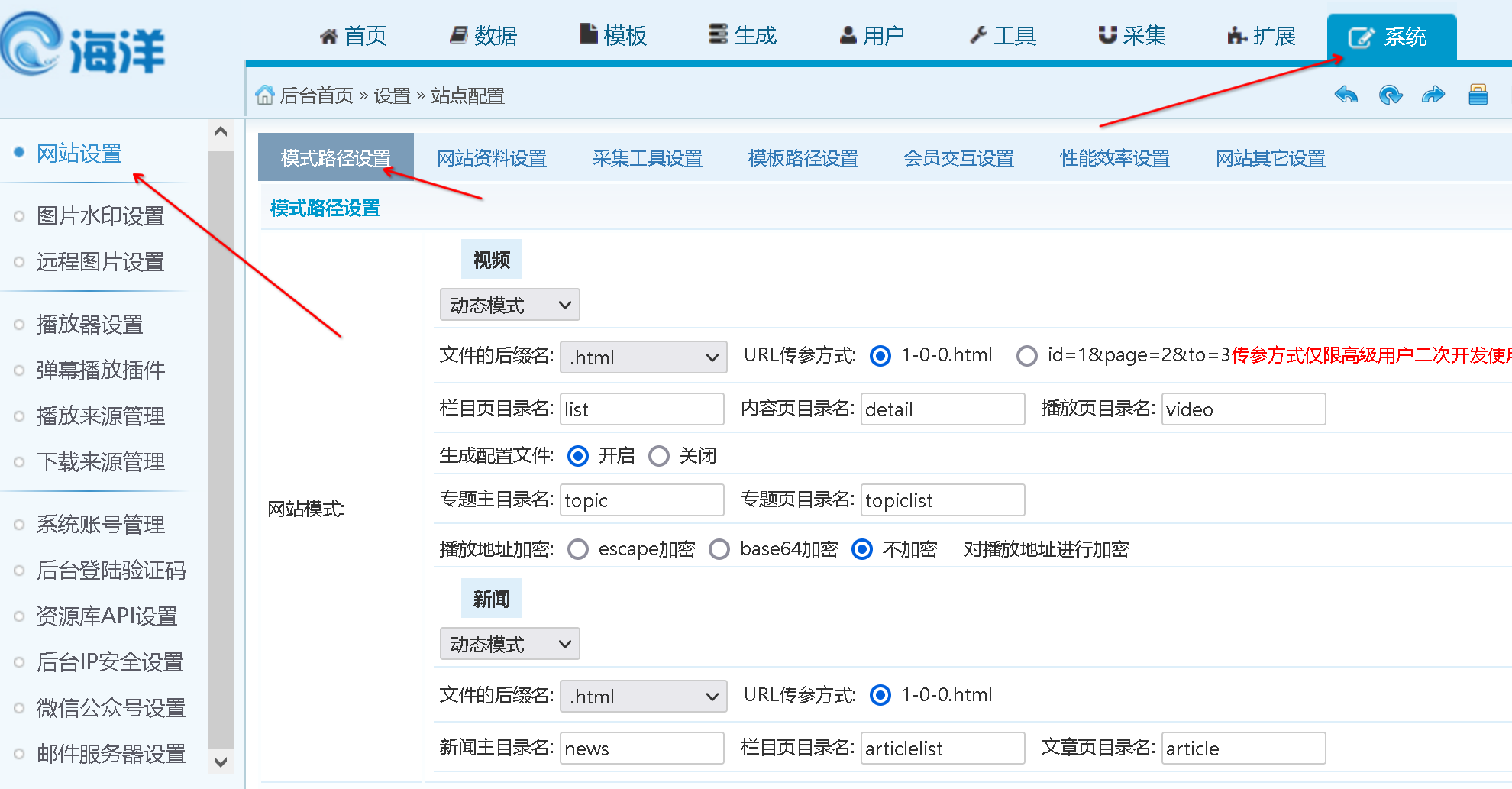Select base64加密 radio button
Viewport: 1512px width, 789px height.
(x=719, y=549)
